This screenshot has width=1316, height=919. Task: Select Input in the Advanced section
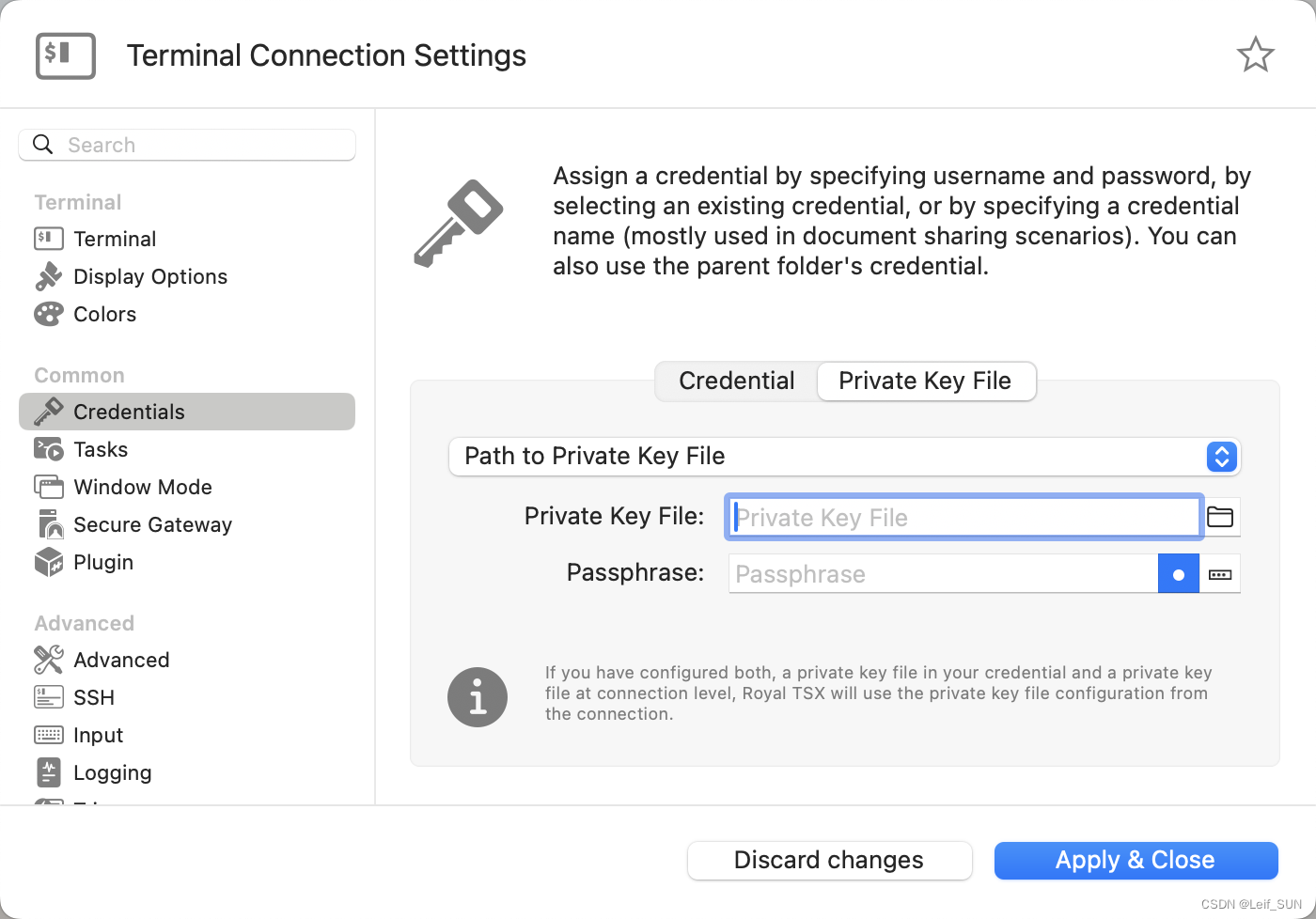pyautogui.click(x=98, y=735)
